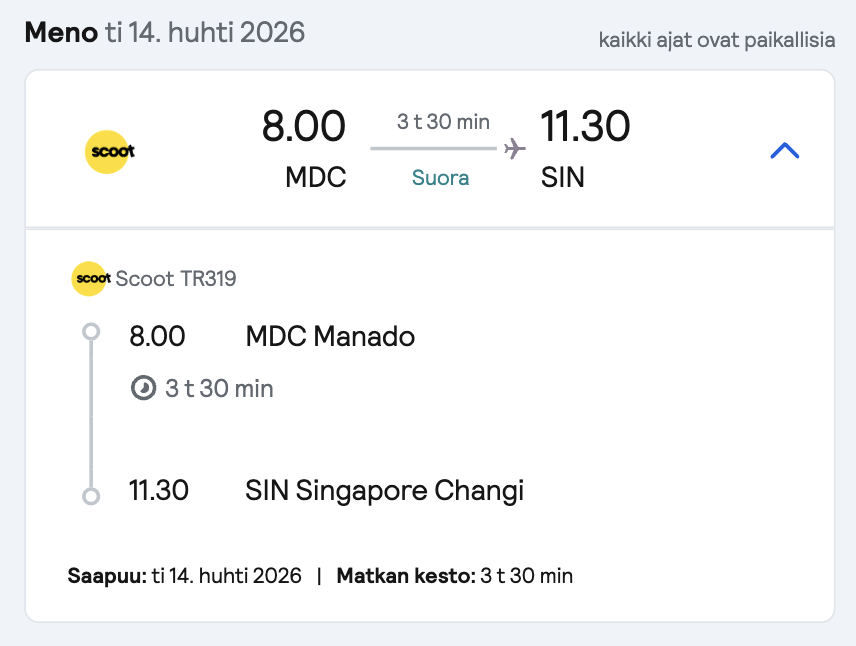
Task: Click the top departure circle marker
Action: tap(91, 331)
